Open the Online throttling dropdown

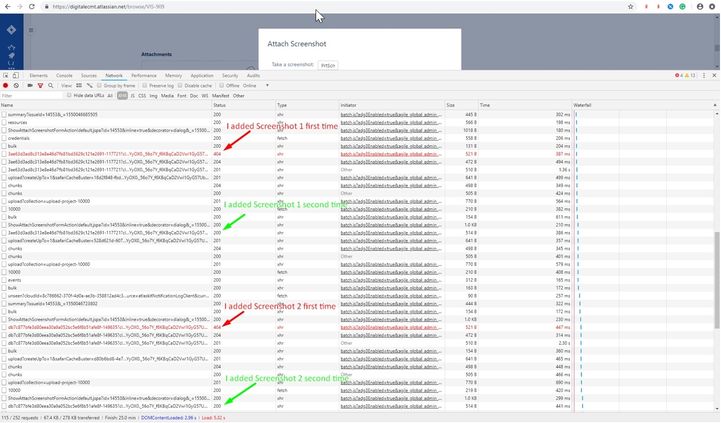(256, 86)
